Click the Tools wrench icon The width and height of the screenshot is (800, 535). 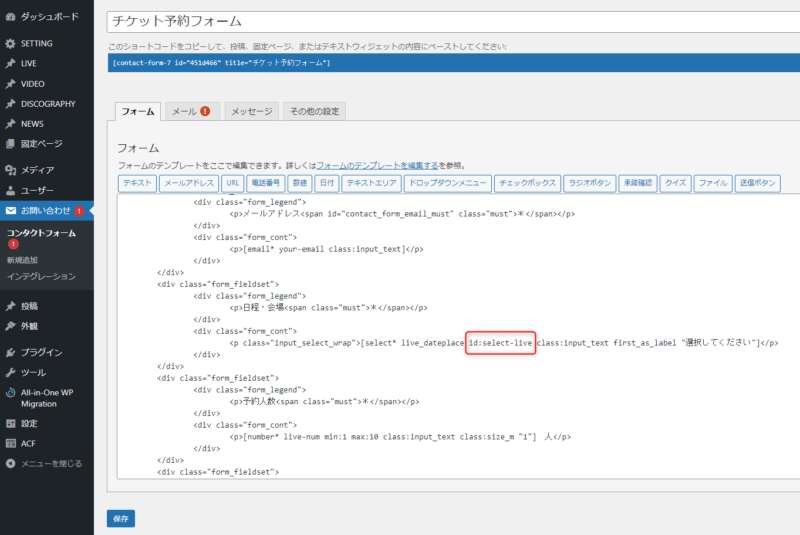pos(10,372)
